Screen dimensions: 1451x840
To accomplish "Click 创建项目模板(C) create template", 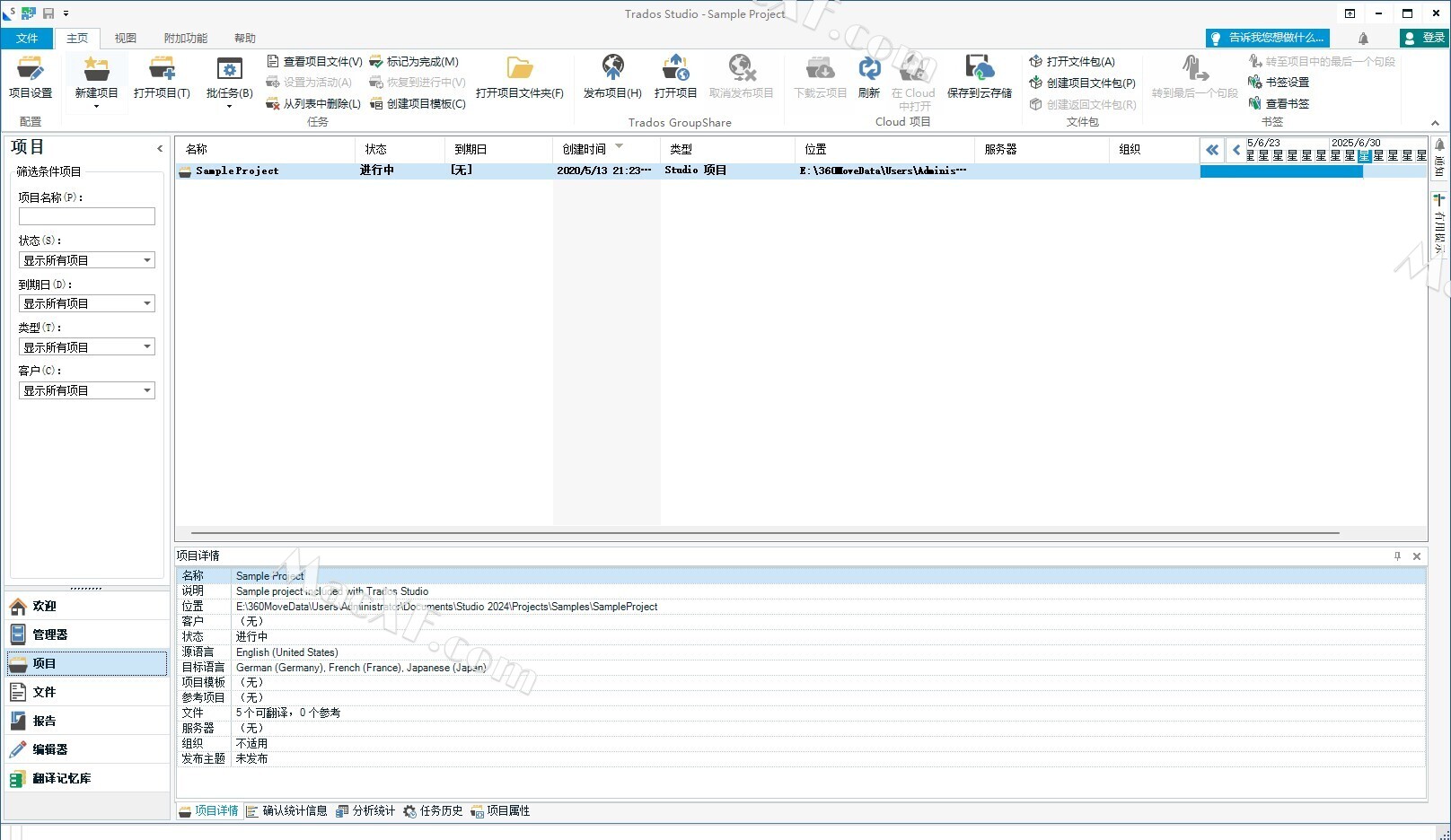I will click(418, 104).
